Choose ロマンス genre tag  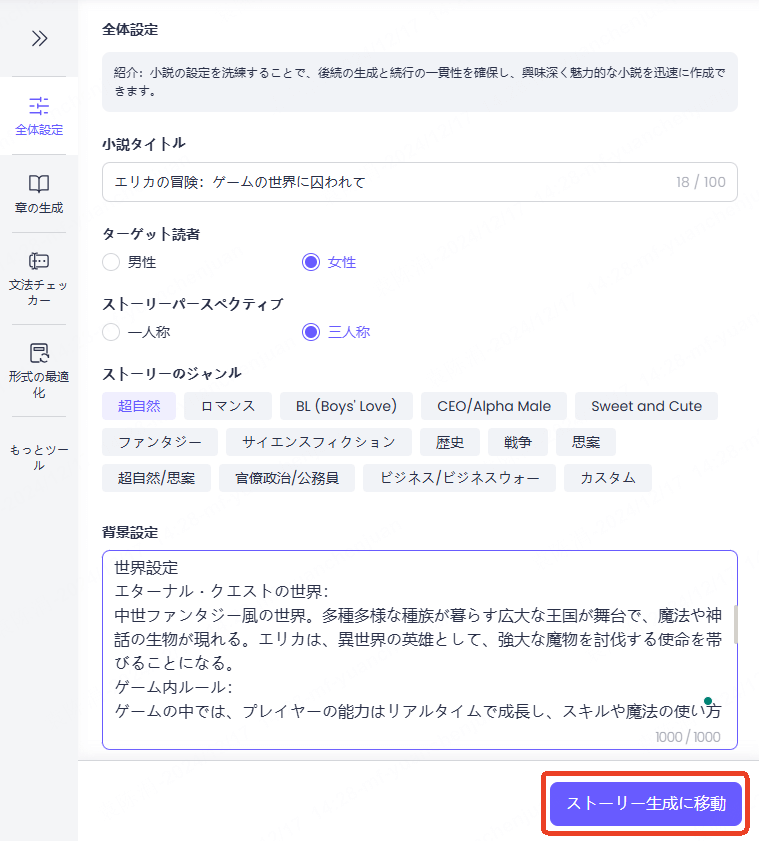[228, 406]
